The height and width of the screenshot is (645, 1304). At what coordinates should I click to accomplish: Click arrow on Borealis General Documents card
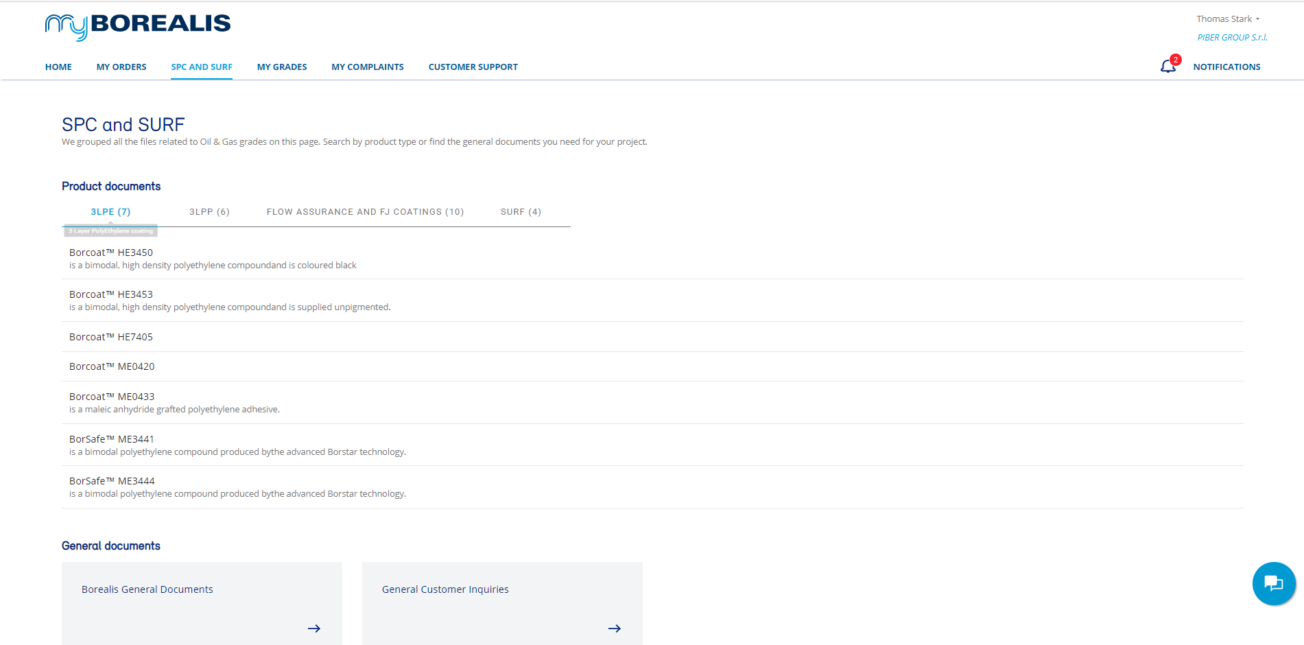click(x=313, y=628)
